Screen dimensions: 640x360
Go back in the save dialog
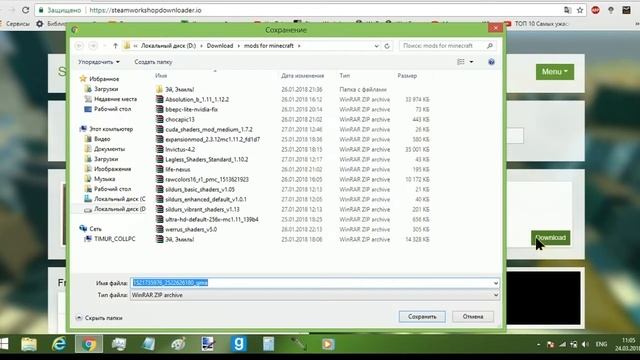point(80,46)
